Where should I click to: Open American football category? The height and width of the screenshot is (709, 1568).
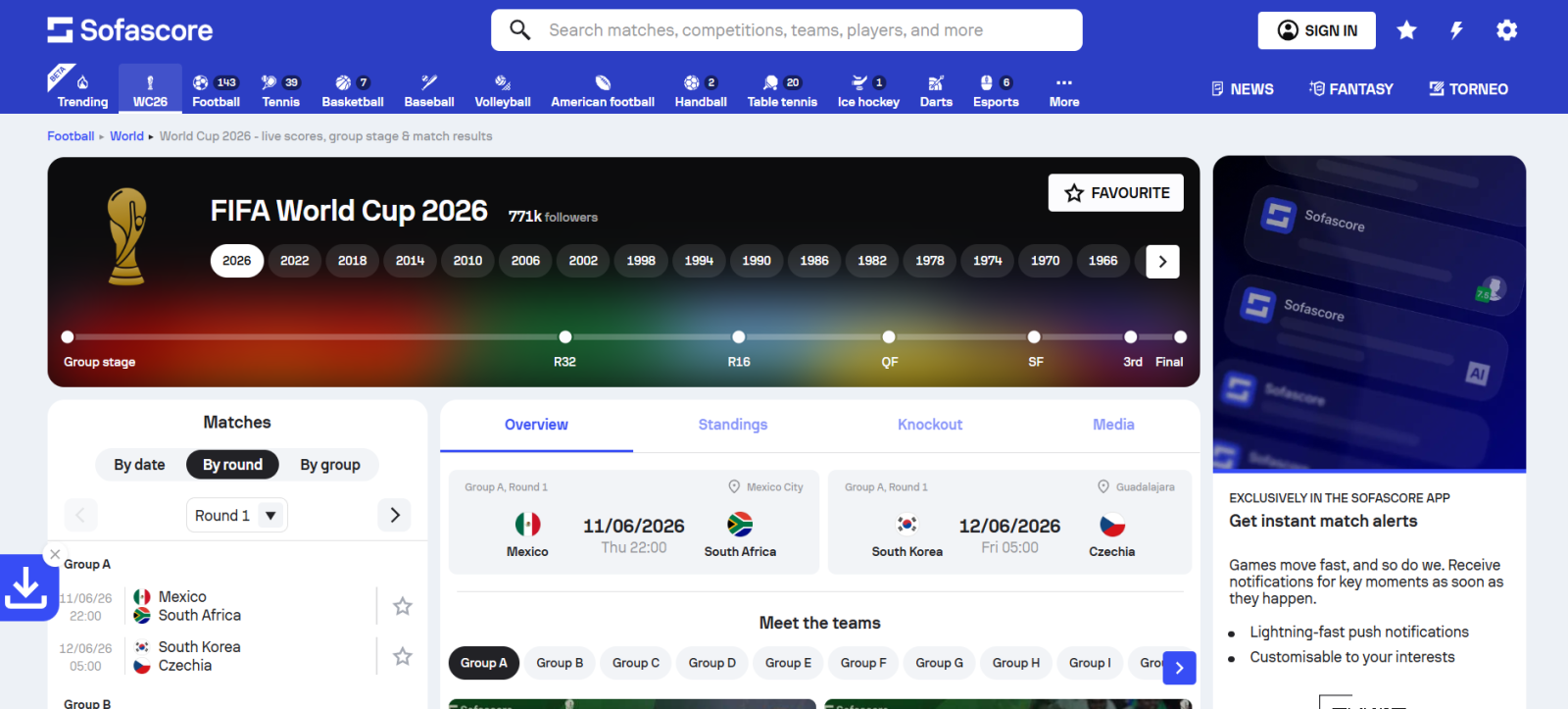pos(603,89)
